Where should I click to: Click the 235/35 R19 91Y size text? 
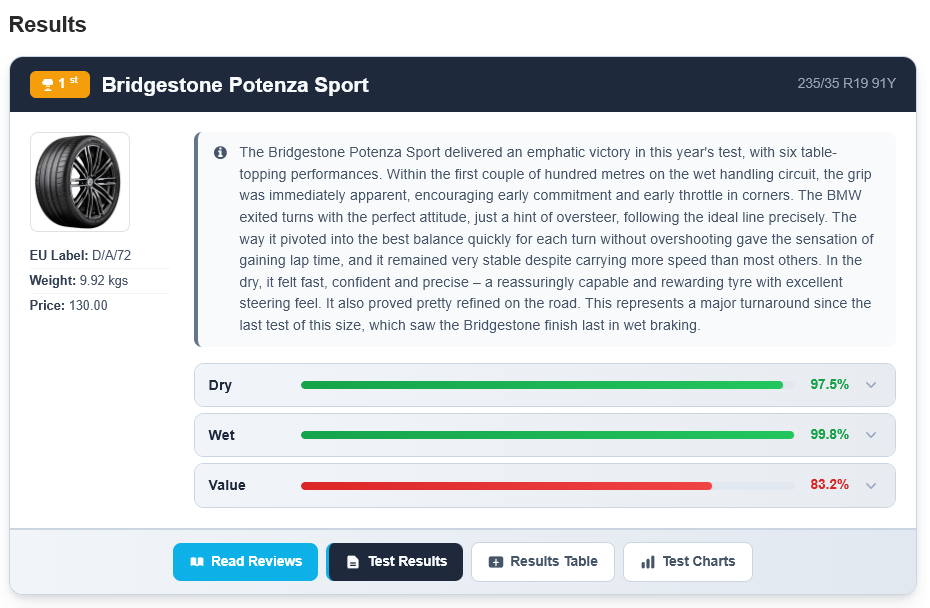pyautogui.click(x=846, y=83)
